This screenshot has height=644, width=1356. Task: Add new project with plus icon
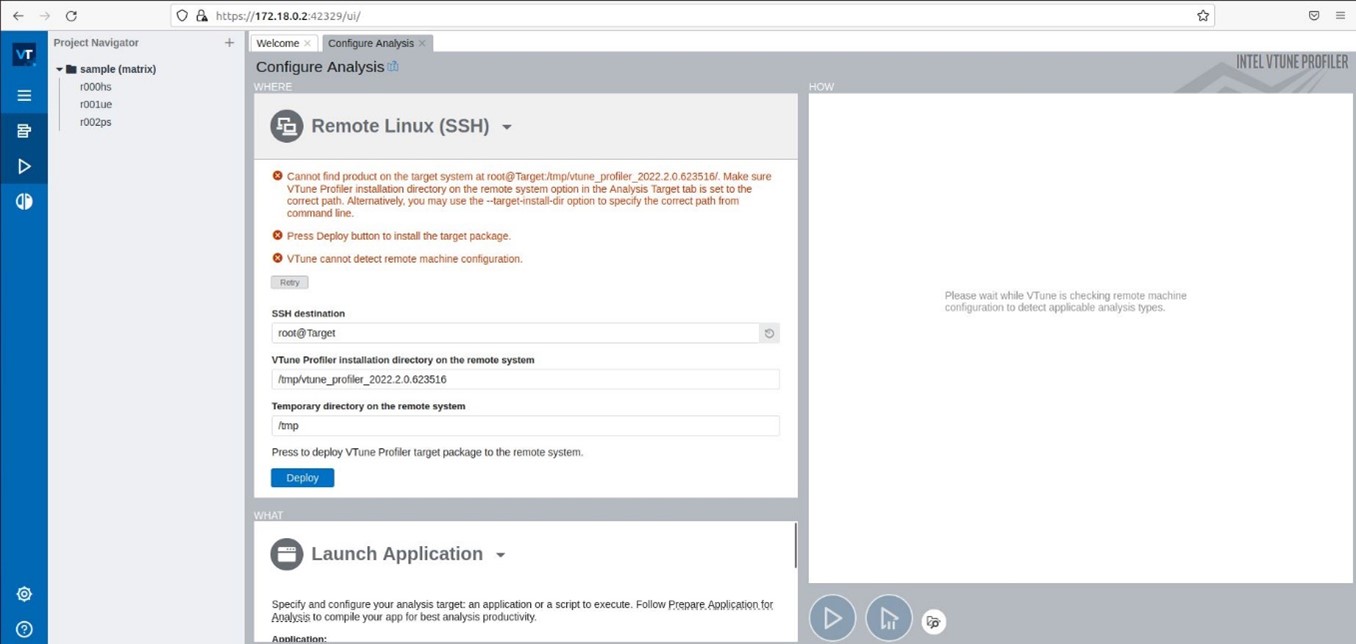point(229,43)
